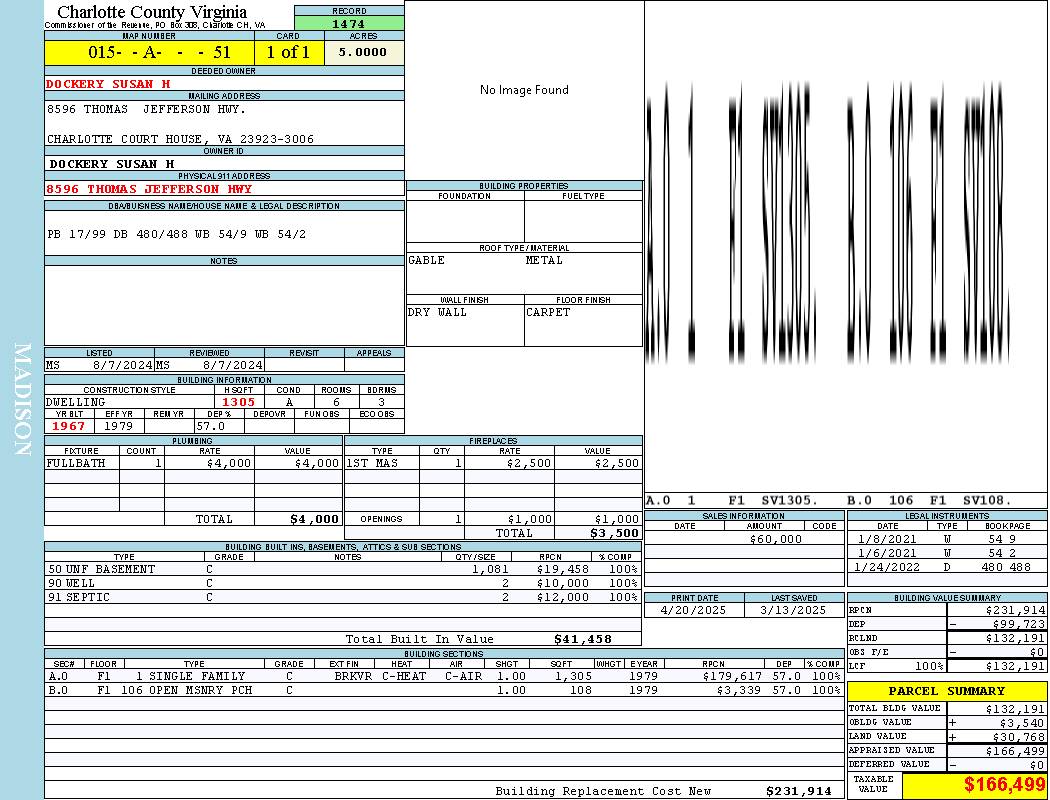Click record number 1474
This screenshot has height=800, width=1050.
349,23
